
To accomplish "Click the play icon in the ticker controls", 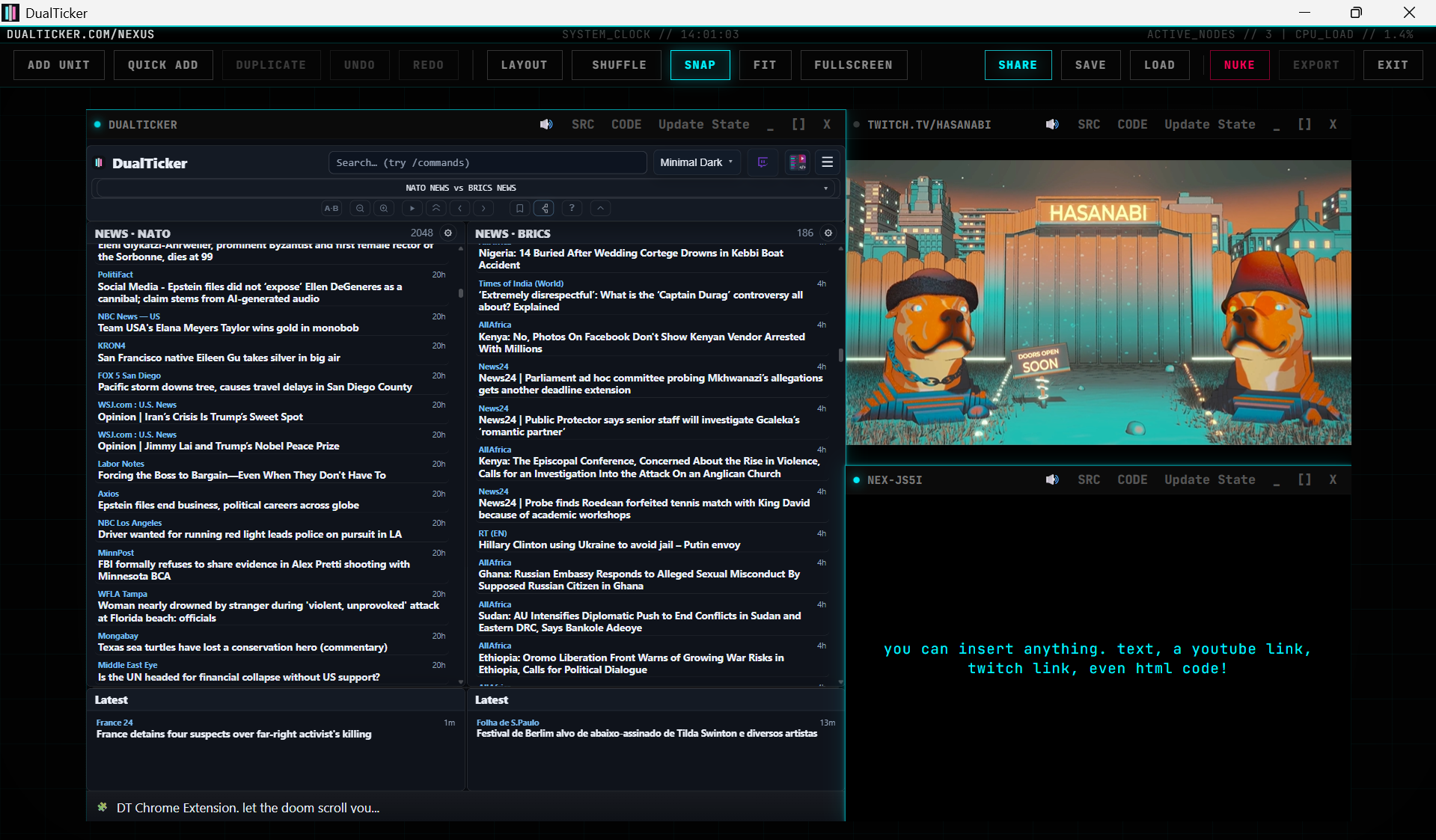I will 412,208.
